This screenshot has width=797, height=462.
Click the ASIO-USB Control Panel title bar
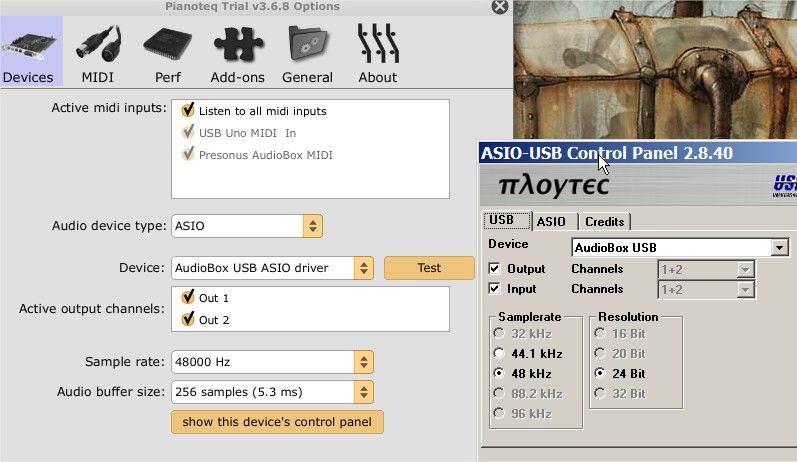click(638, 153)
